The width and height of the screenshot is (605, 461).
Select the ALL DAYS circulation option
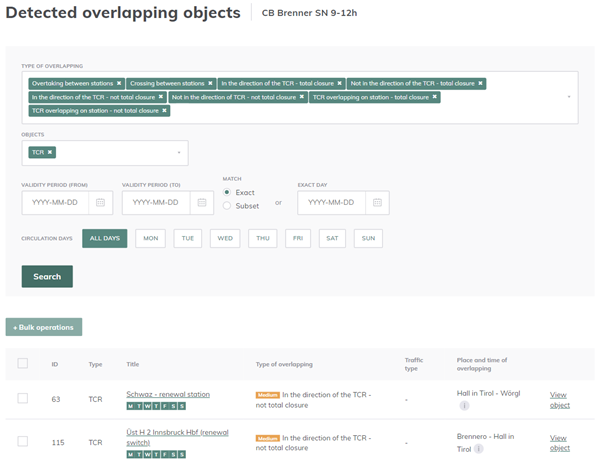tap(104, 239)
